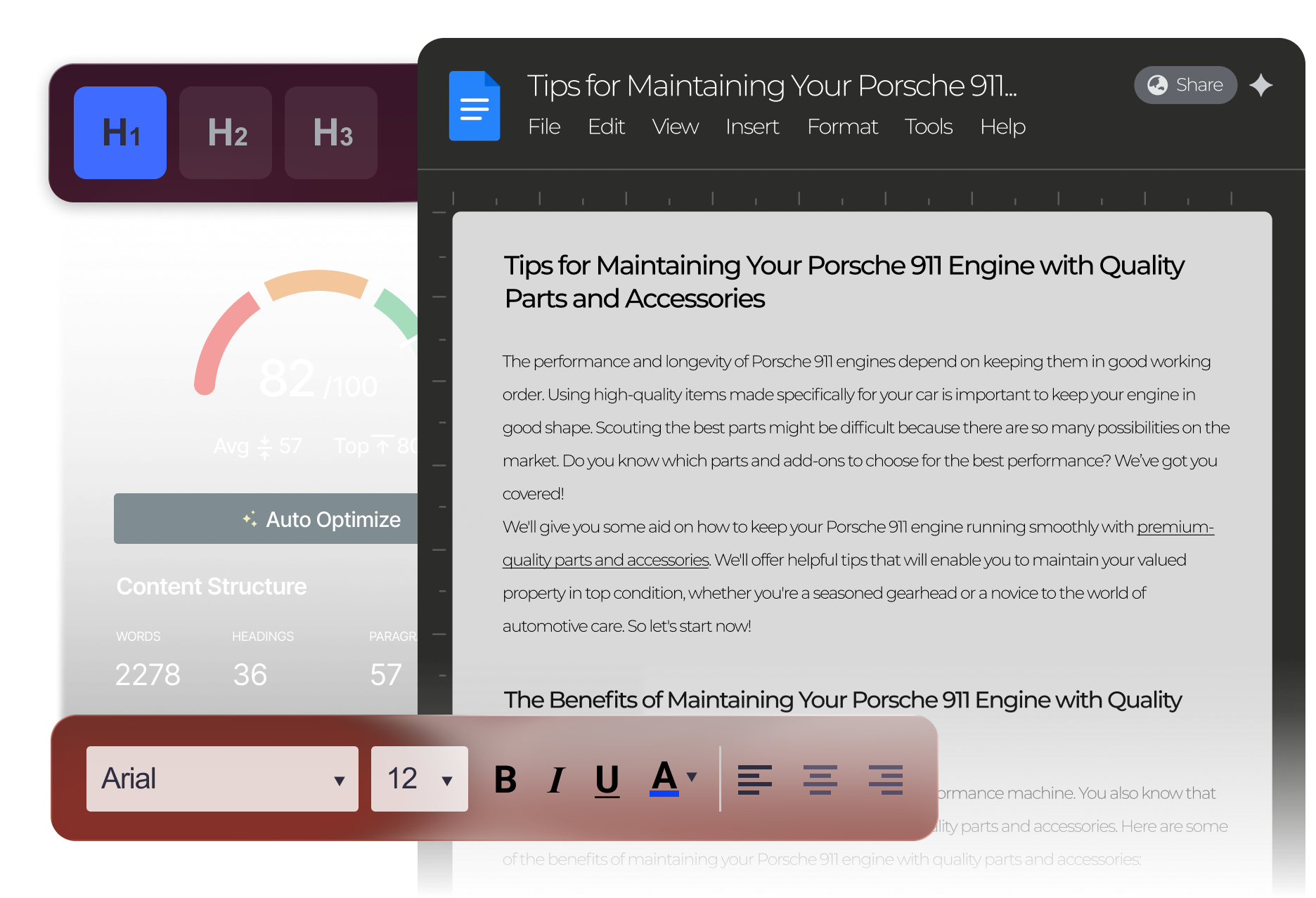Select the H2 heading level

226,133
